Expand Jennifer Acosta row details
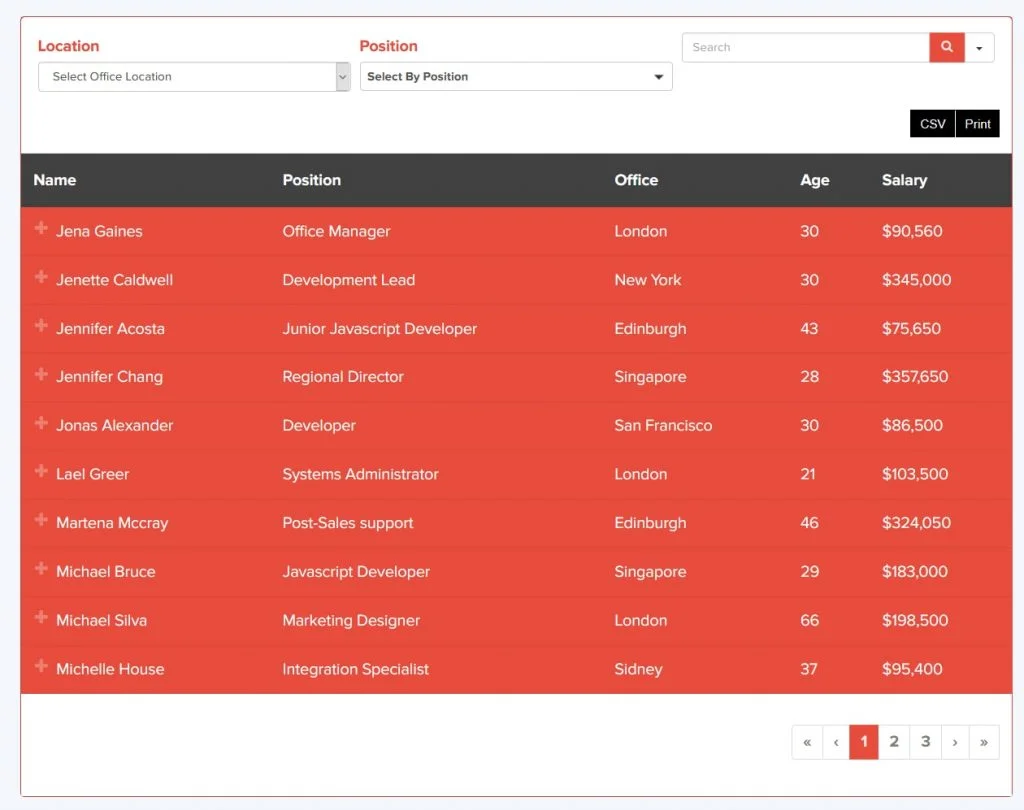The height and width of the screenshot is (810, 1024). coord(41,325)
